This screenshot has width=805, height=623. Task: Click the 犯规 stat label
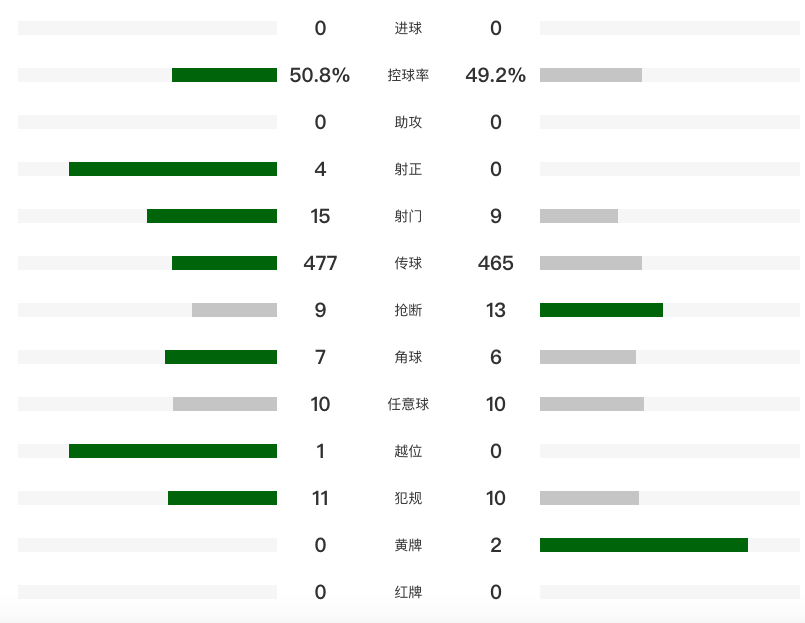pyautogui.click(x=408, y=498)
